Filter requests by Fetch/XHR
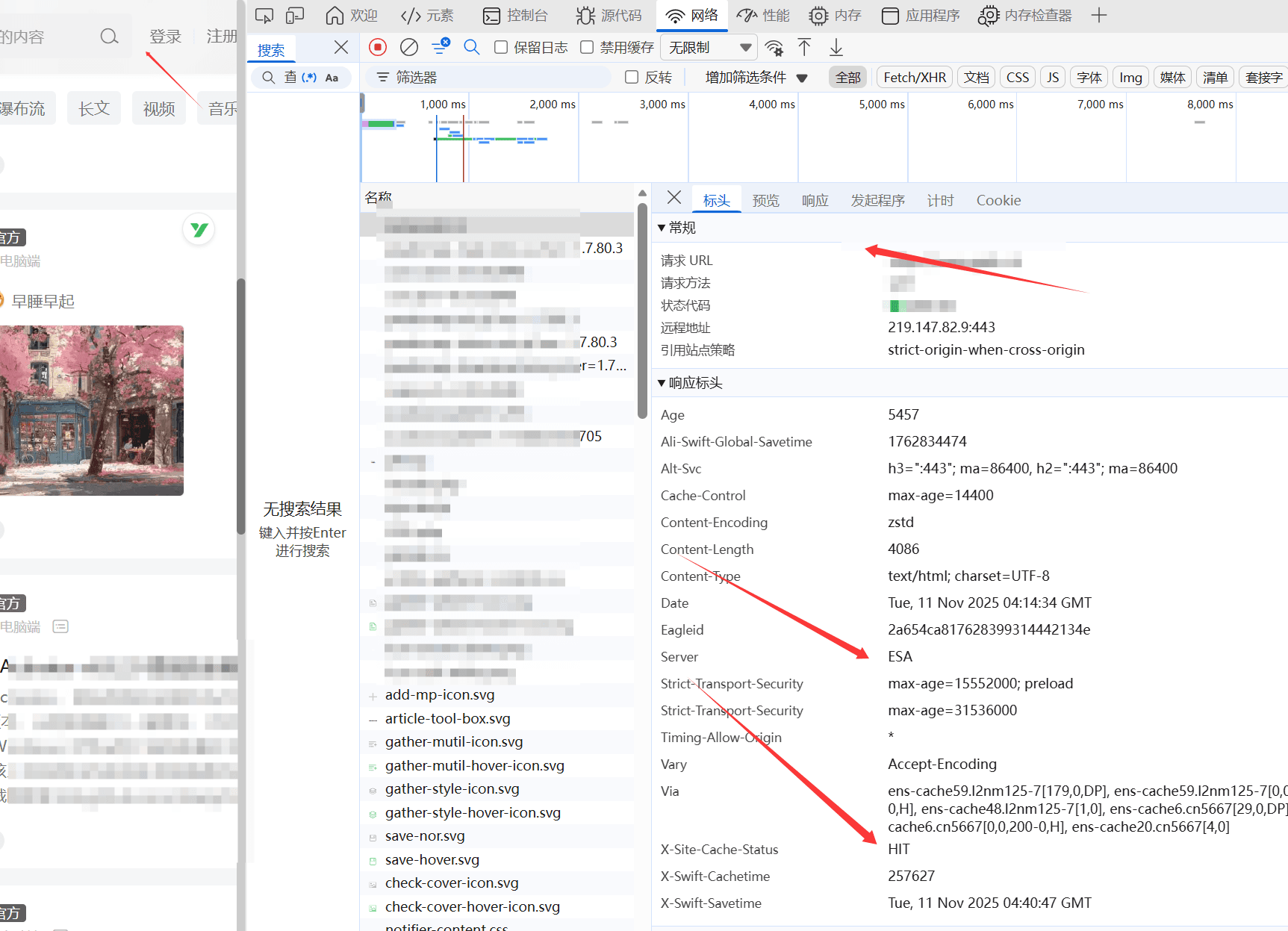 914,78
